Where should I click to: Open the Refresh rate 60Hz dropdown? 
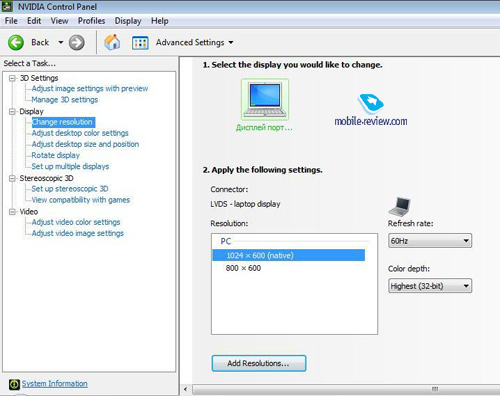point(430,241)
